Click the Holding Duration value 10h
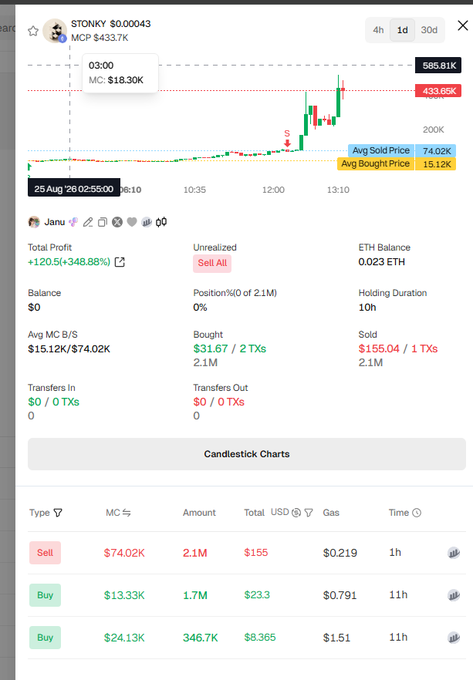 pos(367,307)
